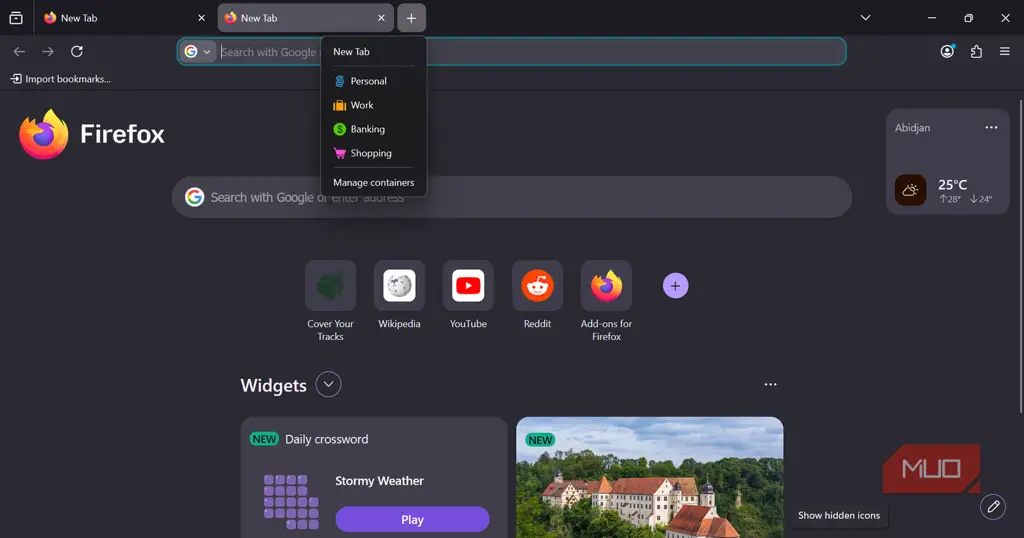Screen dimensions: 1024x538
Task: Play the Stormy Weather crossword
Action: pyautogui.click(x=412, y=520)
